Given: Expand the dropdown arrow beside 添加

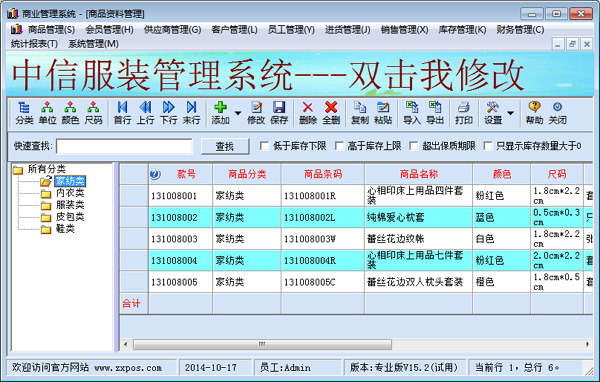Looking at the screenshot, I should tap(238, 113).
